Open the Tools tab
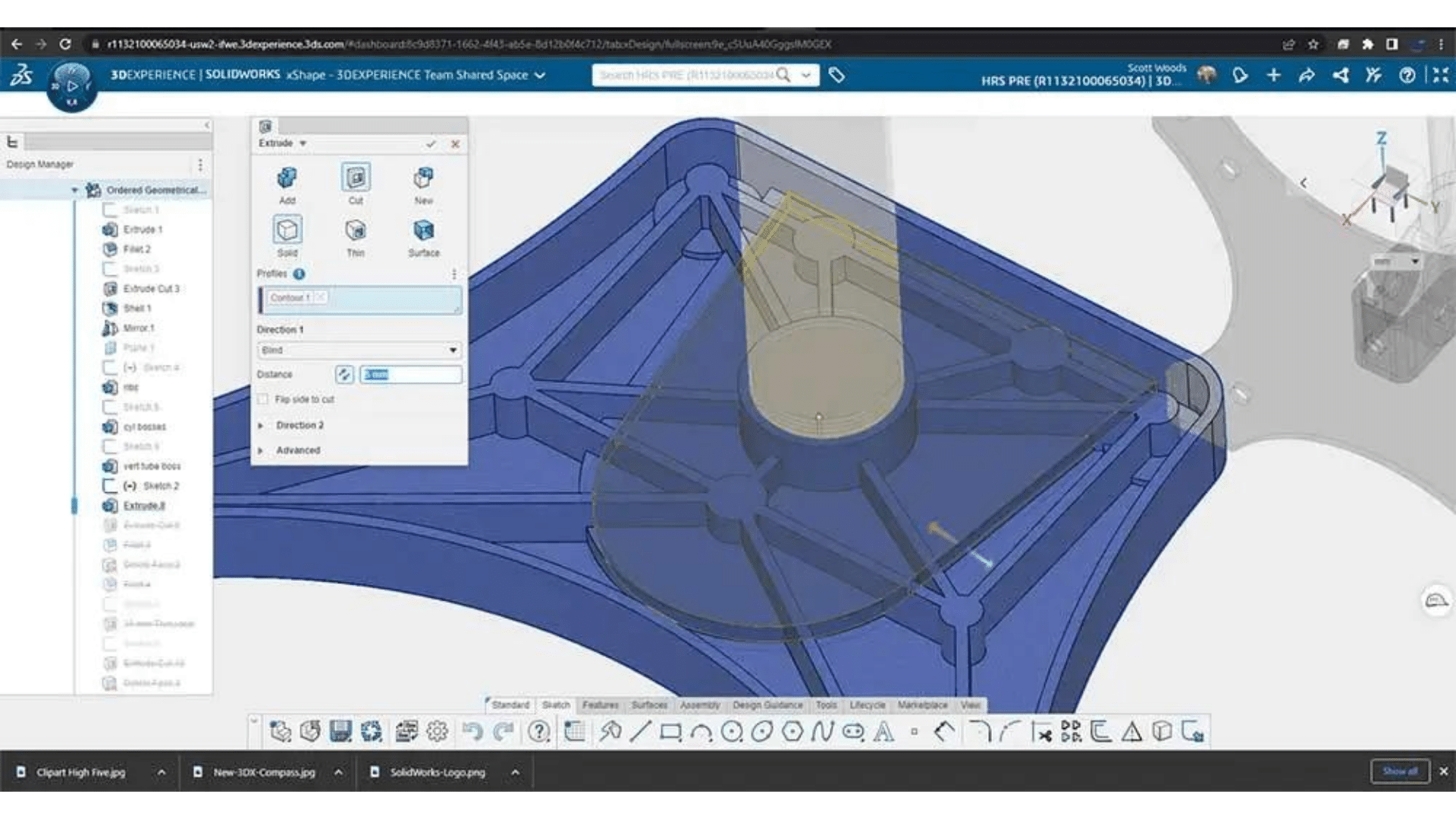Viewport: 1456px width, 819px height. [827, 705]
